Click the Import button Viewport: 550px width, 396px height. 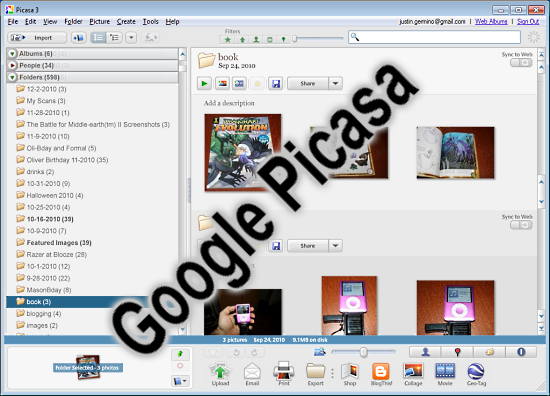click(37, 38)
